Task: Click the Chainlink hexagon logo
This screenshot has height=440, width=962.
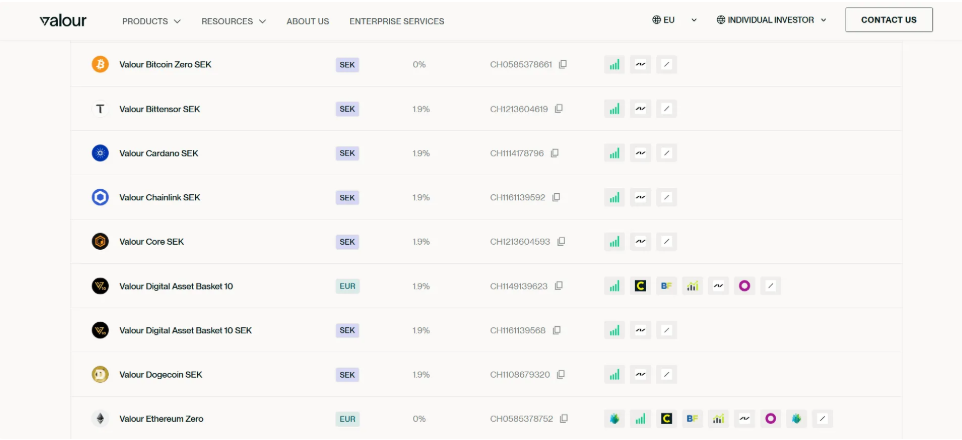Action: (x=100, y=197)
